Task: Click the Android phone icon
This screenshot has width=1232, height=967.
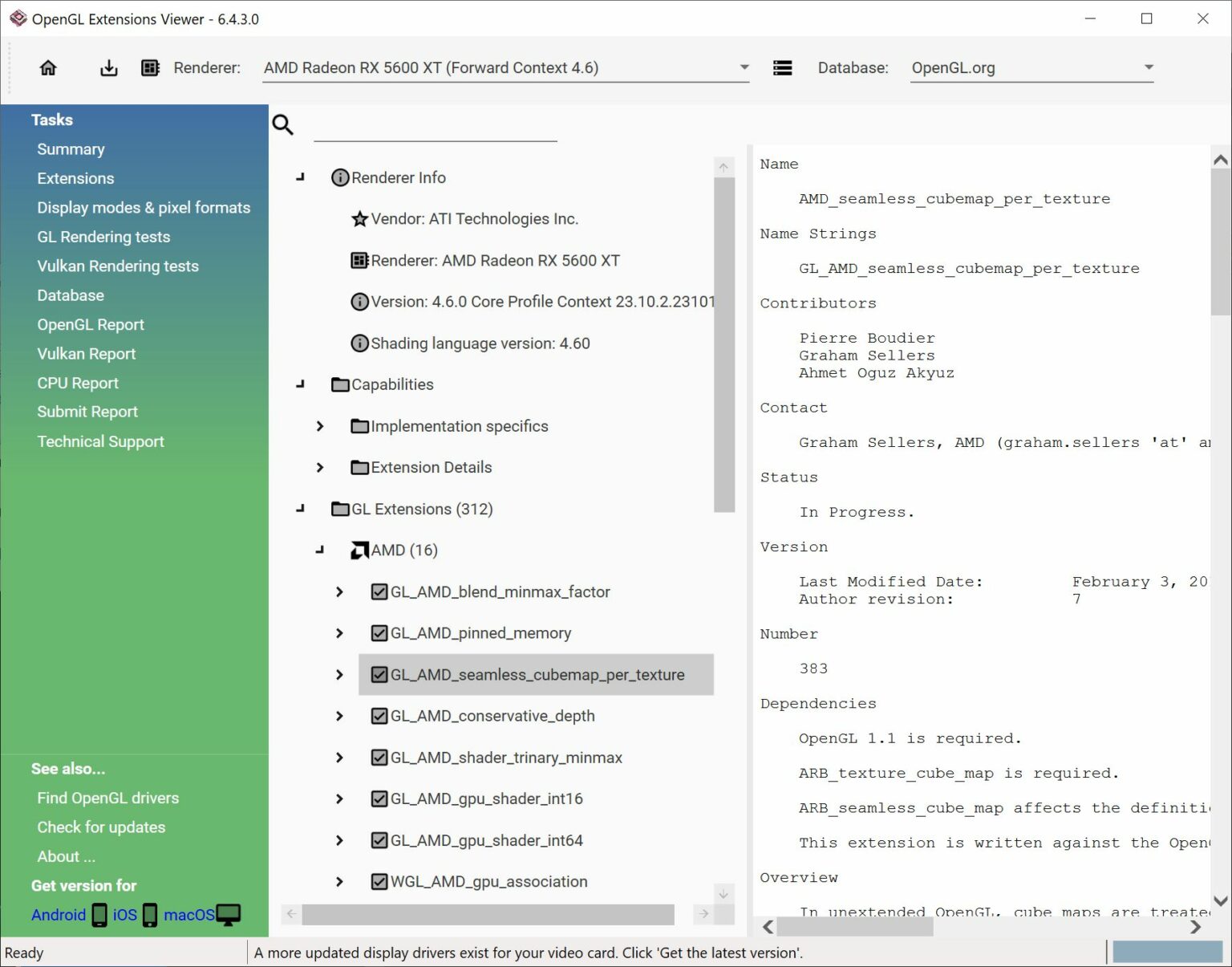Action: 99,915
